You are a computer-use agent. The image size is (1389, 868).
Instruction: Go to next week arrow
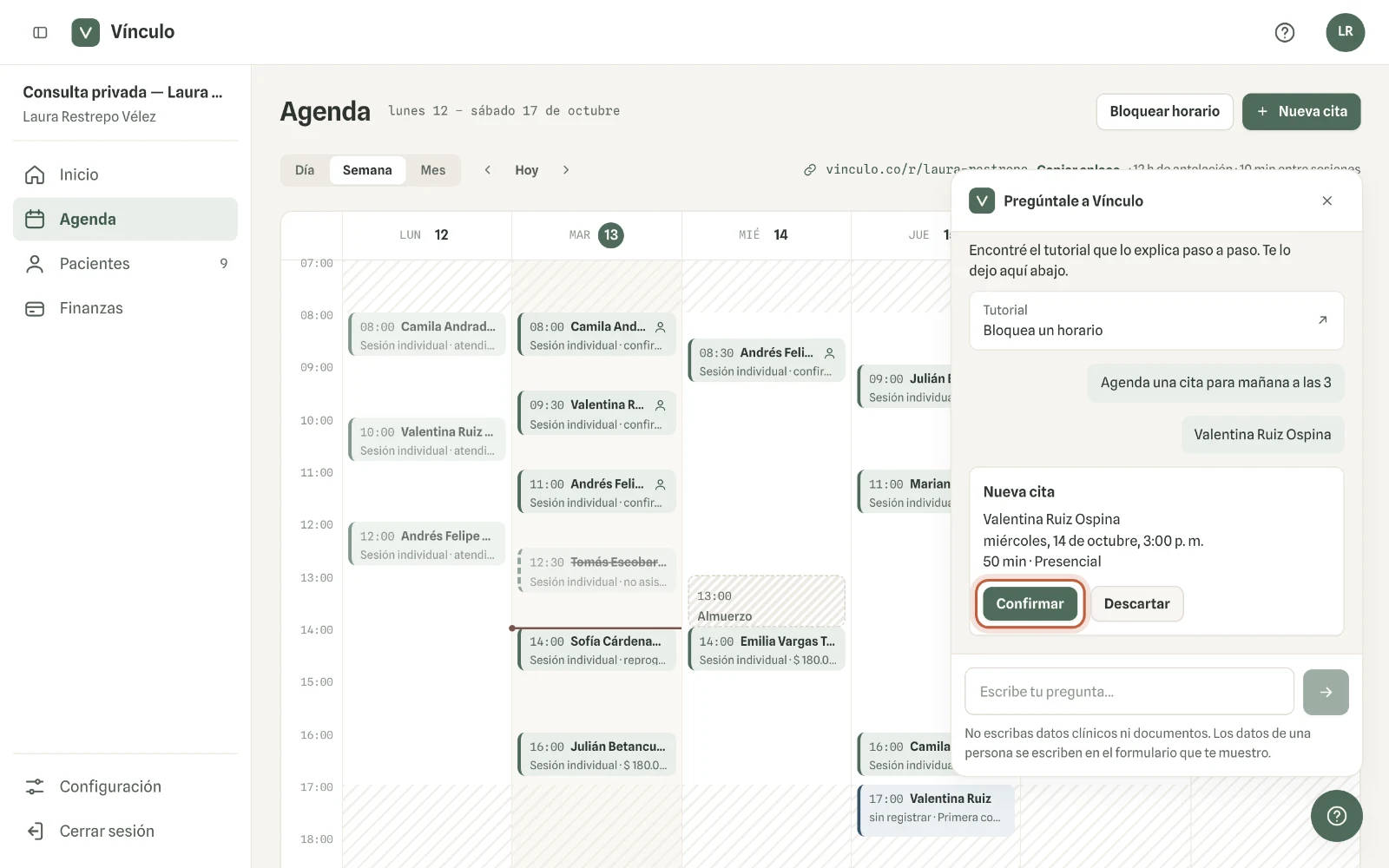[566, 170]
